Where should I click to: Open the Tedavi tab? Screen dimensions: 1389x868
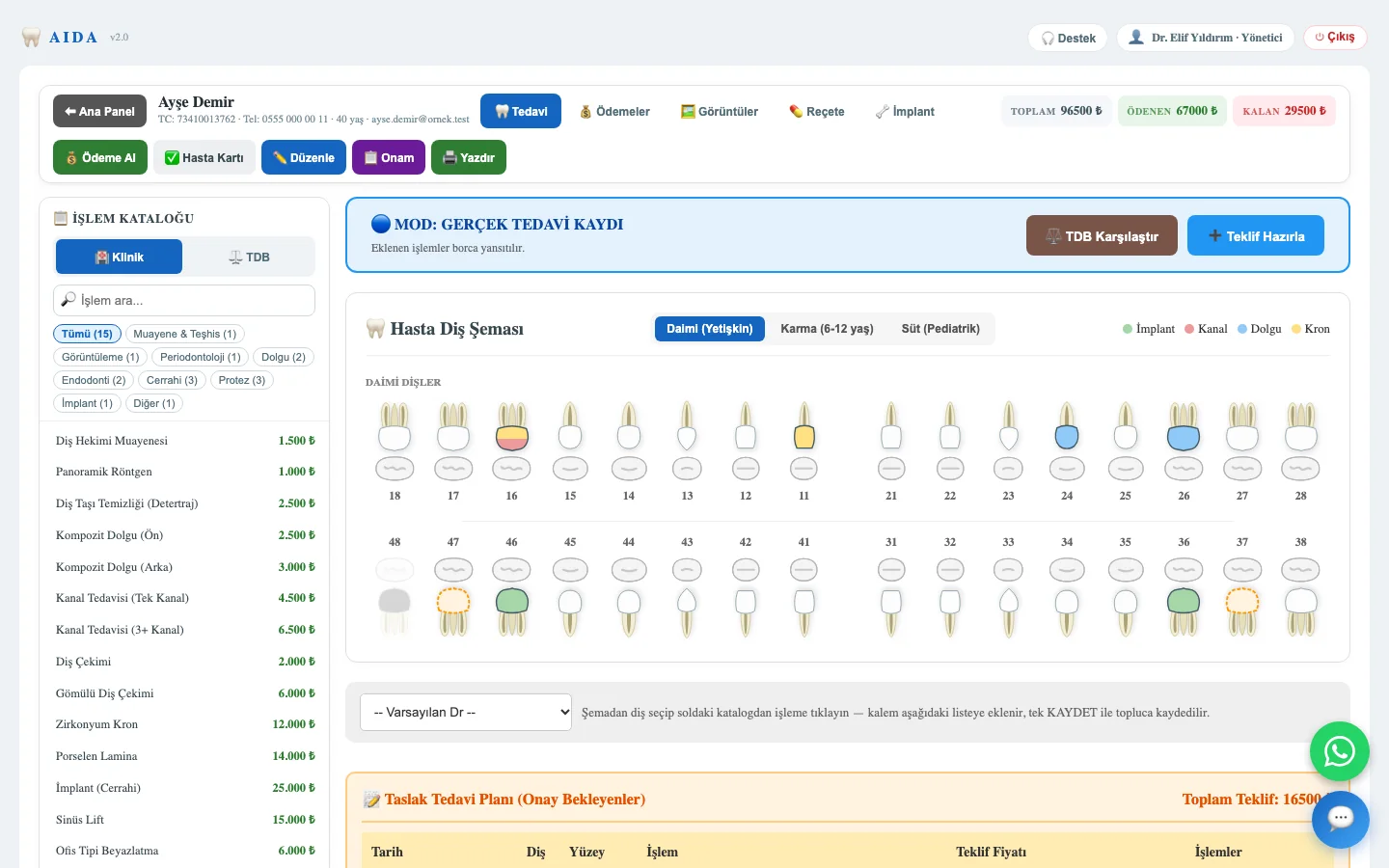pos(521,111)
